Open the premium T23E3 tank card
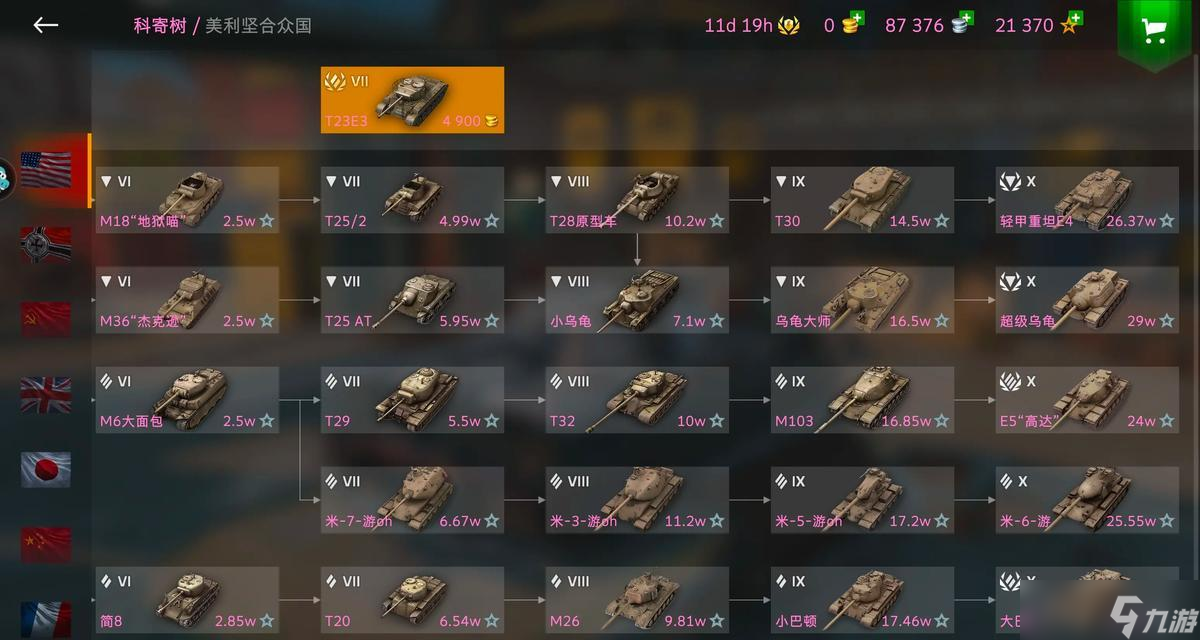Screen dimensions: 1200x640 pyautogui.click(x=412, y=100)
